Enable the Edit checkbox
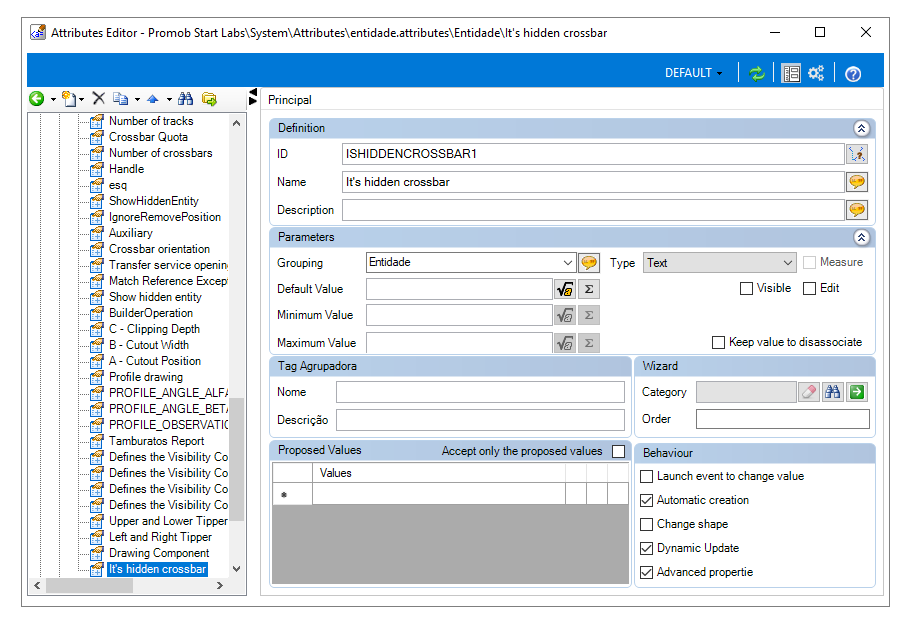The width and height of the screenshot is (921, 633). (x=809, y=288)
